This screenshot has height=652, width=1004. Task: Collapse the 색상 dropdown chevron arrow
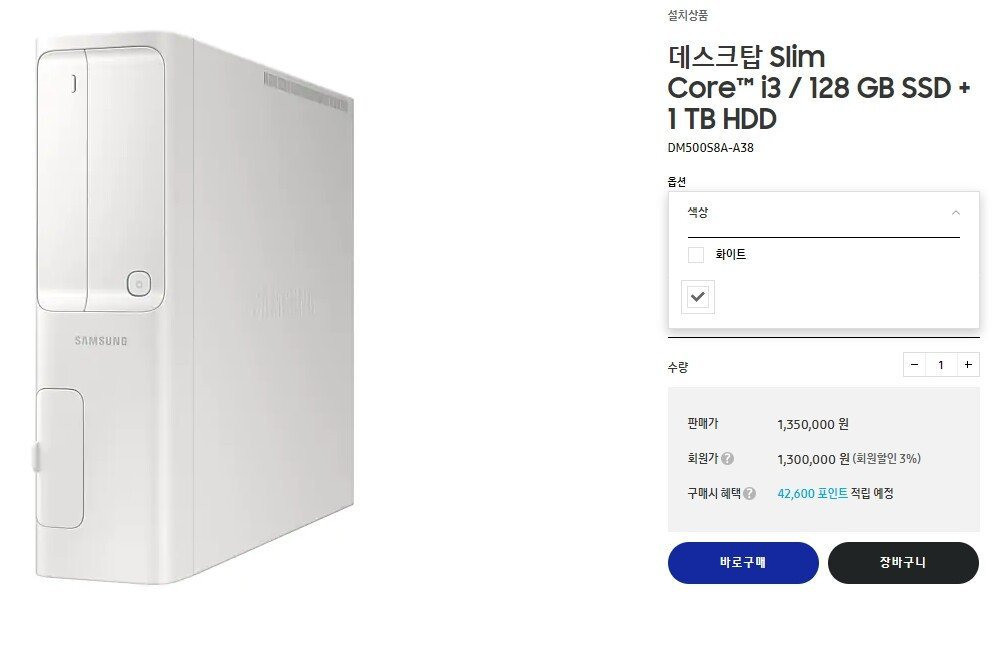point(955,213)
